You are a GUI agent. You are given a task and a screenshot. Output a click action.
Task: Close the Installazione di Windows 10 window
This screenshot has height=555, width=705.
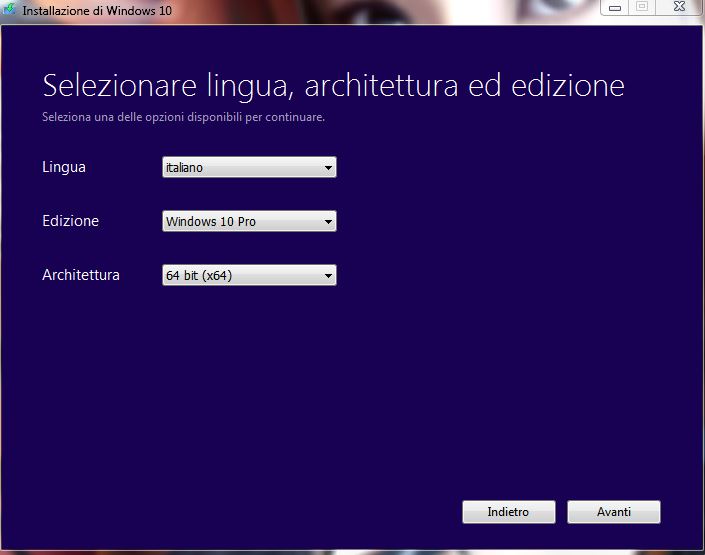click(x=679, y=7)
